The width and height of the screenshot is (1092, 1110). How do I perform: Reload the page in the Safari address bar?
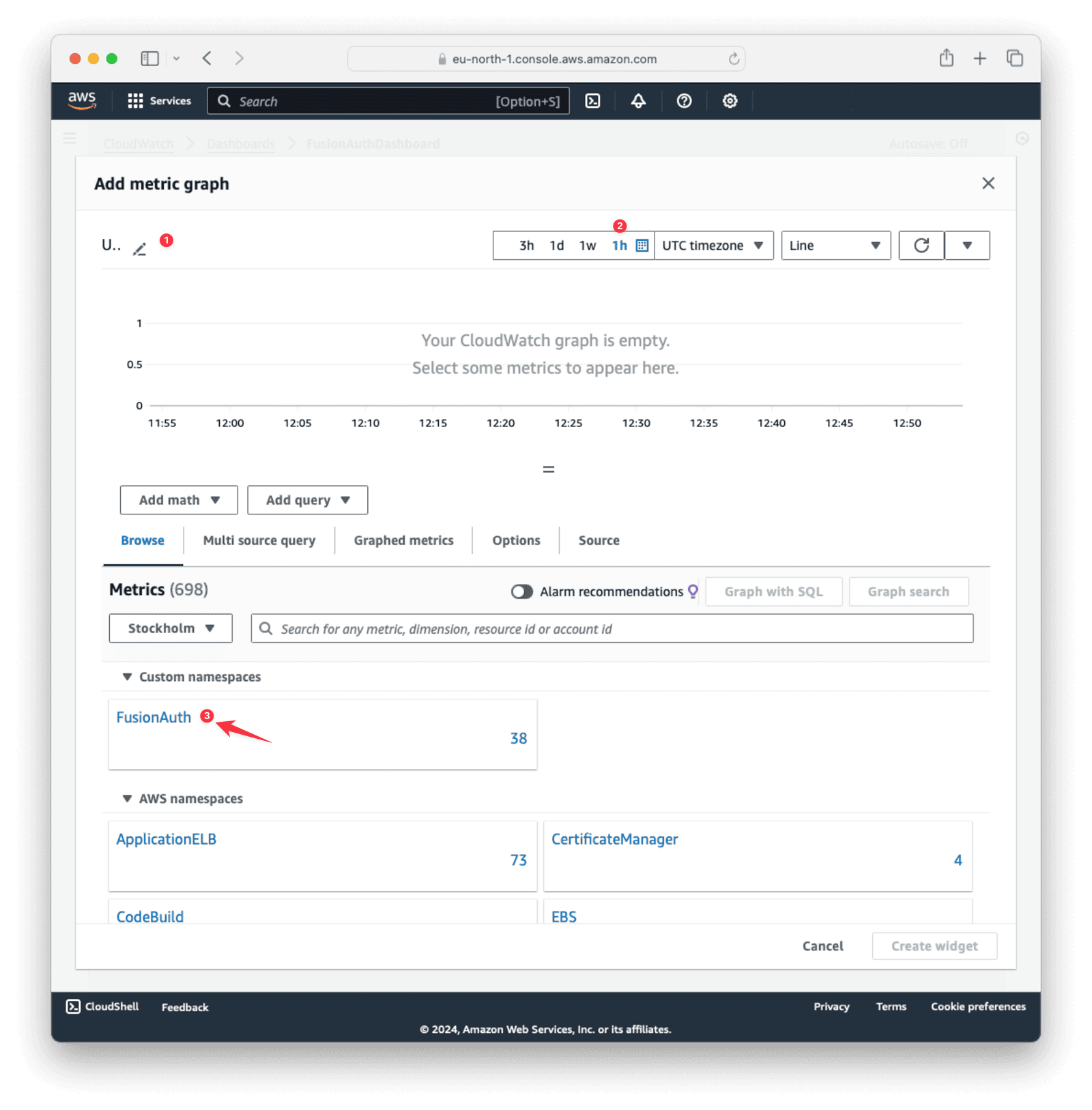pos(734,59)
